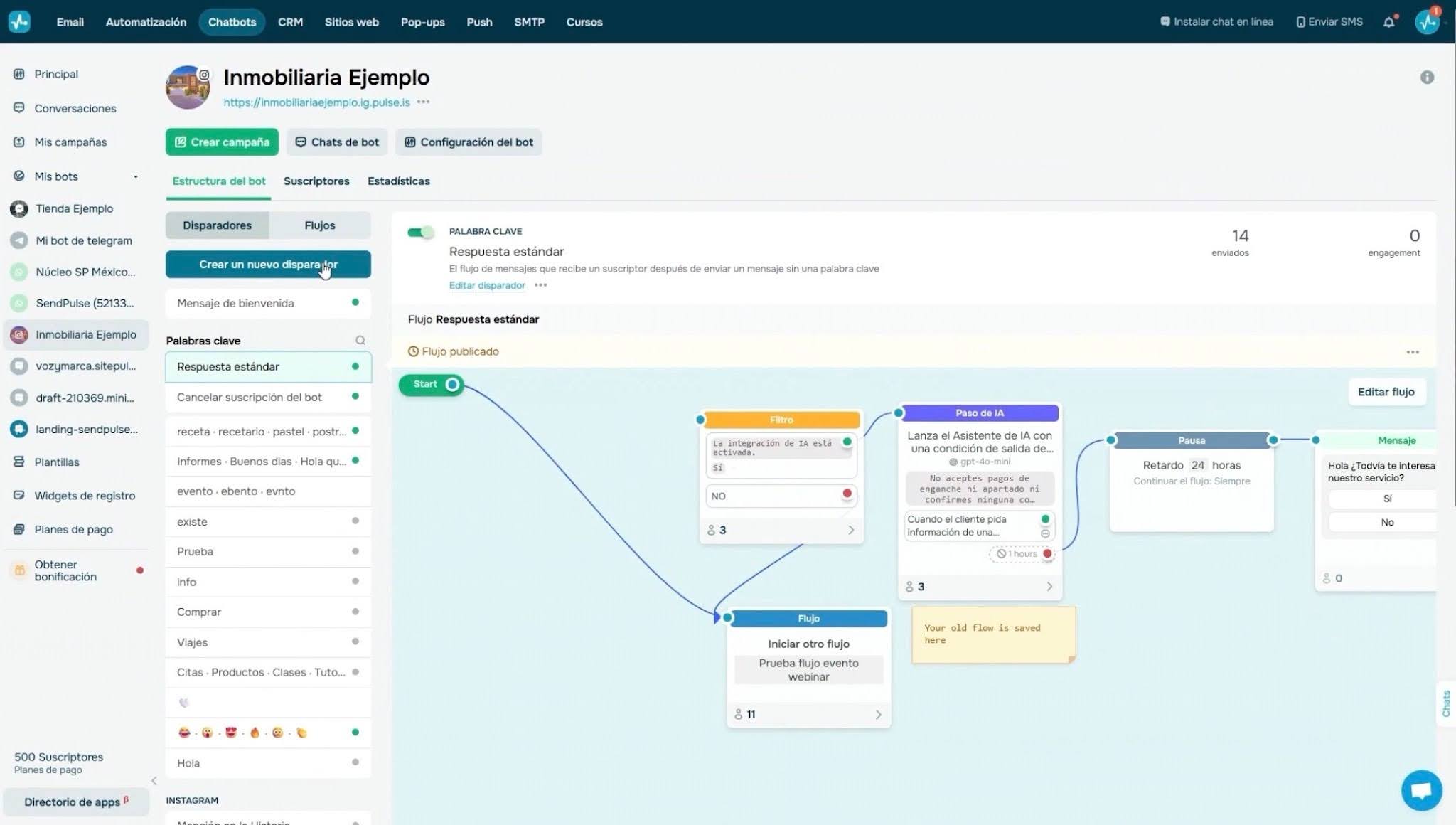Open more options beside Editar disparador
This screenshot has height=825, width=1456.
[x=541, y=285]
